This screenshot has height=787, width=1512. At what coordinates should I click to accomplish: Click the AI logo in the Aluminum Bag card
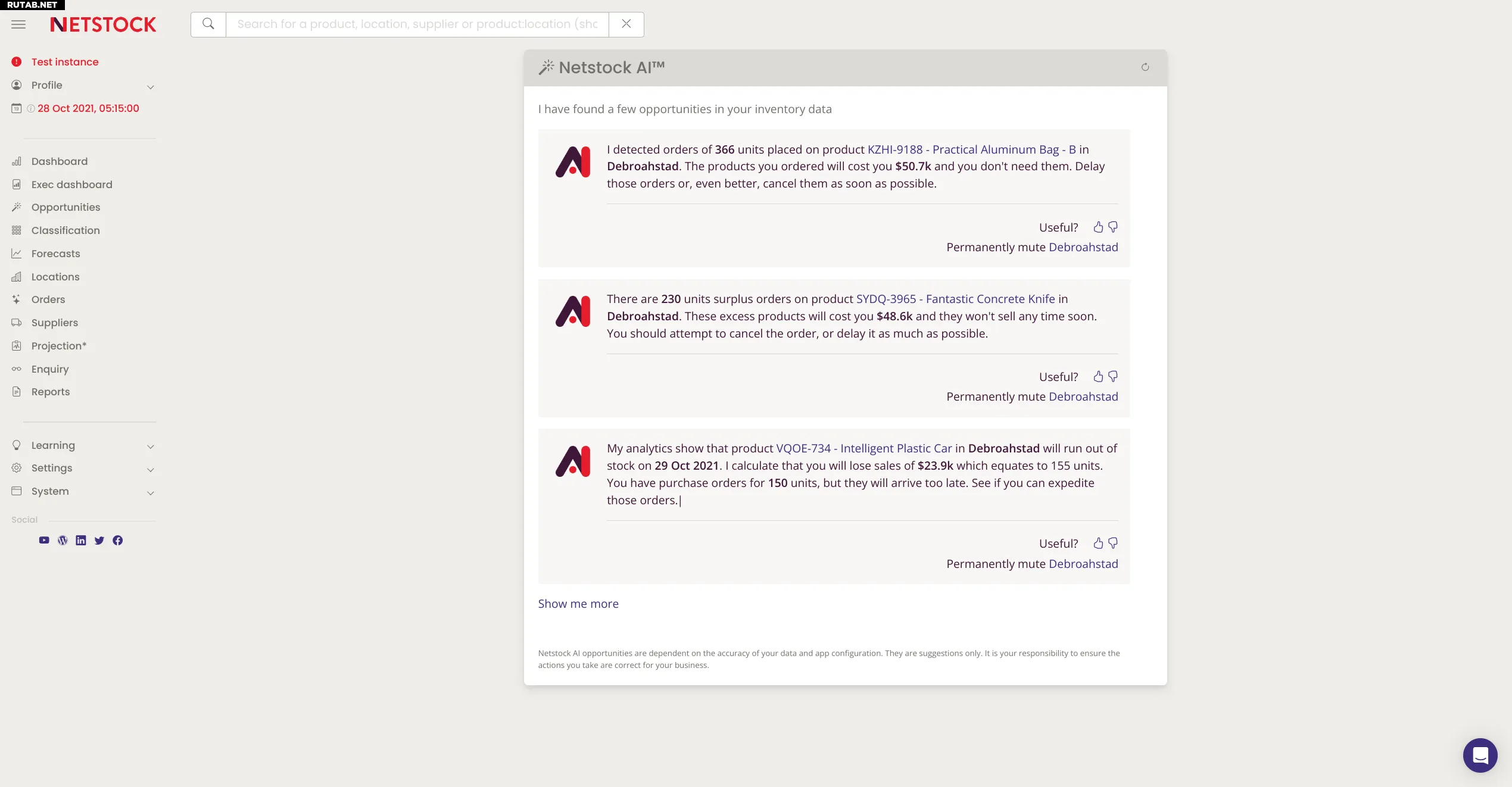(573, 161)
